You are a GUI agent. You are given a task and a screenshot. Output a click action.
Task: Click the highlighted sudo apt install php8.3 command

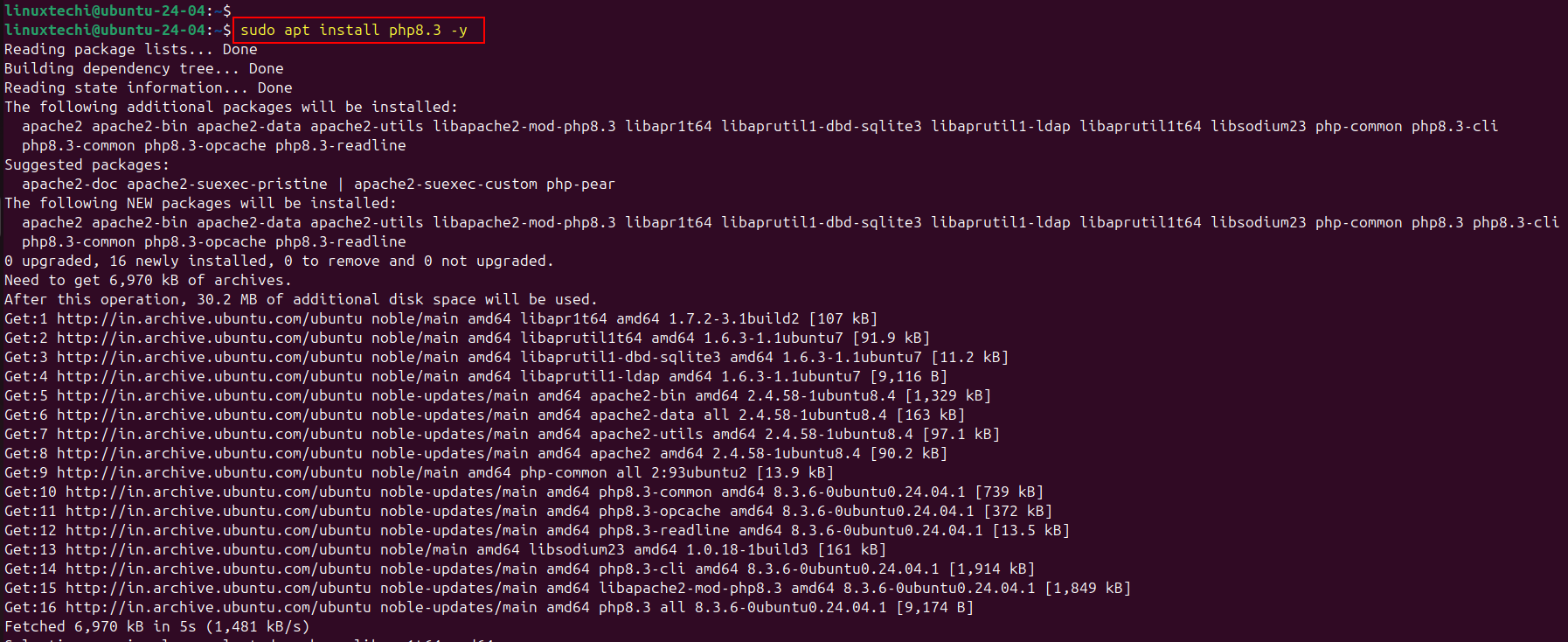coord(354,31)
